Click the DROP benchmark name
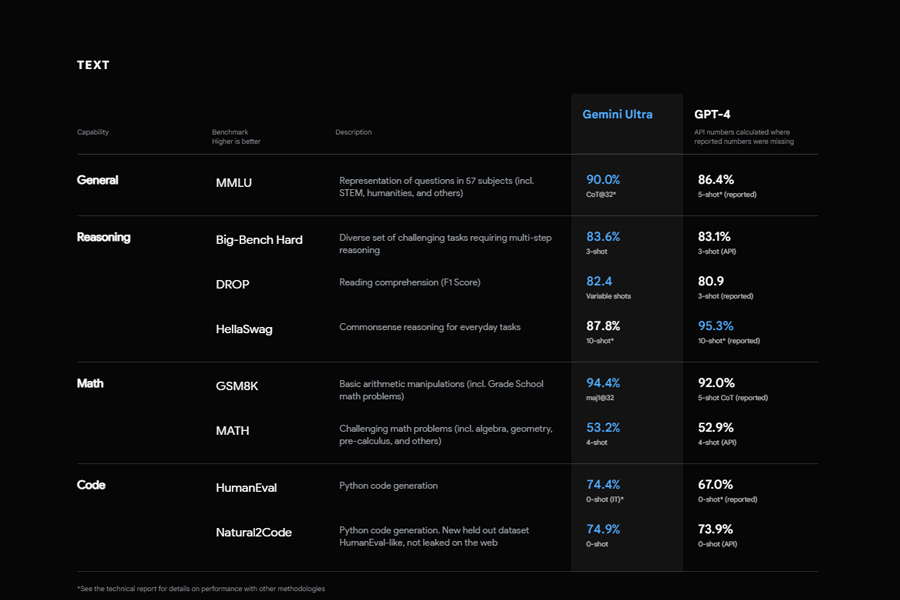 point(232,285)
